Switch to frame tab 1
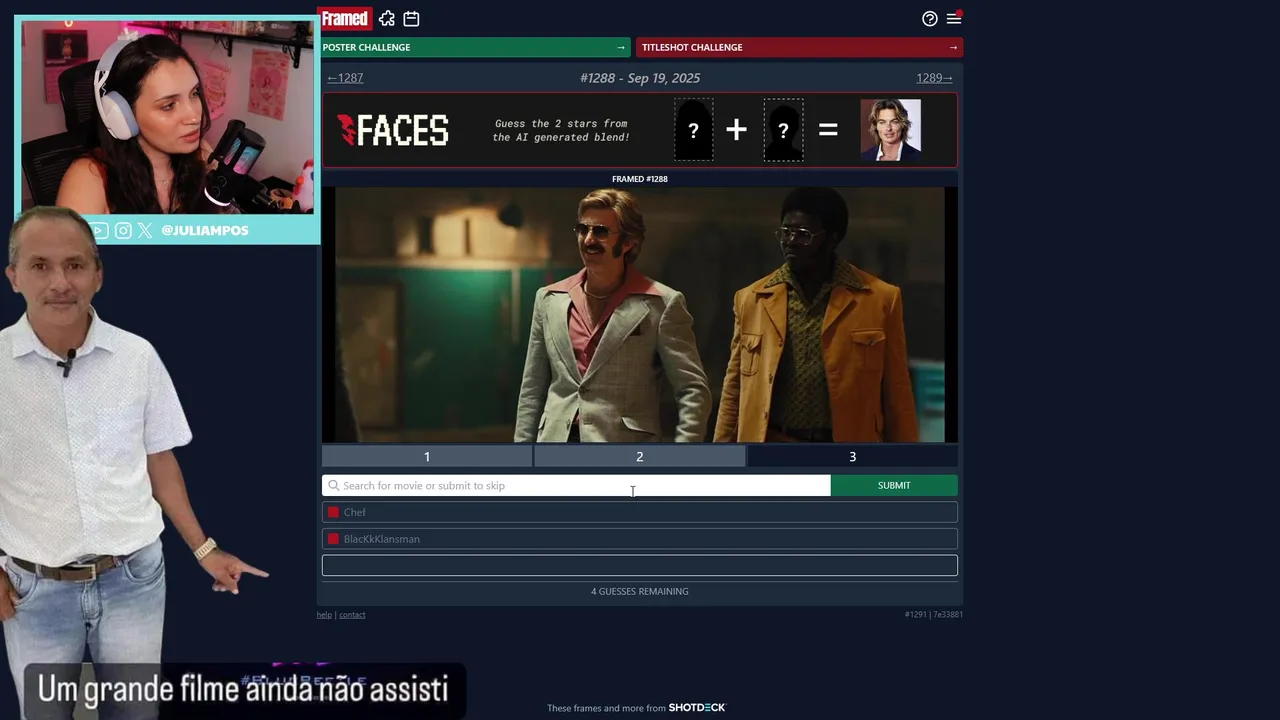The height and width of the screenshot is (720, 1280). [427, 456]
